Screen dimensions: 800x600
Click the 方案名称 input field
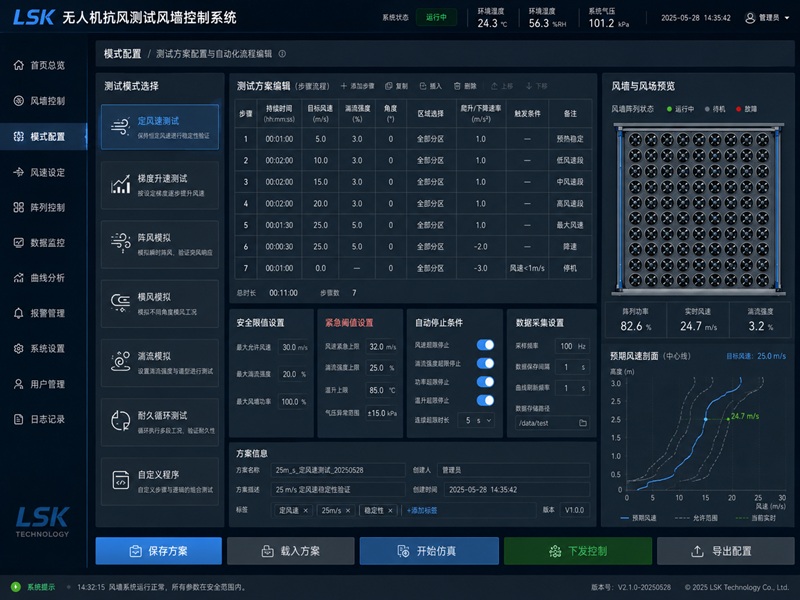(339, 470)
